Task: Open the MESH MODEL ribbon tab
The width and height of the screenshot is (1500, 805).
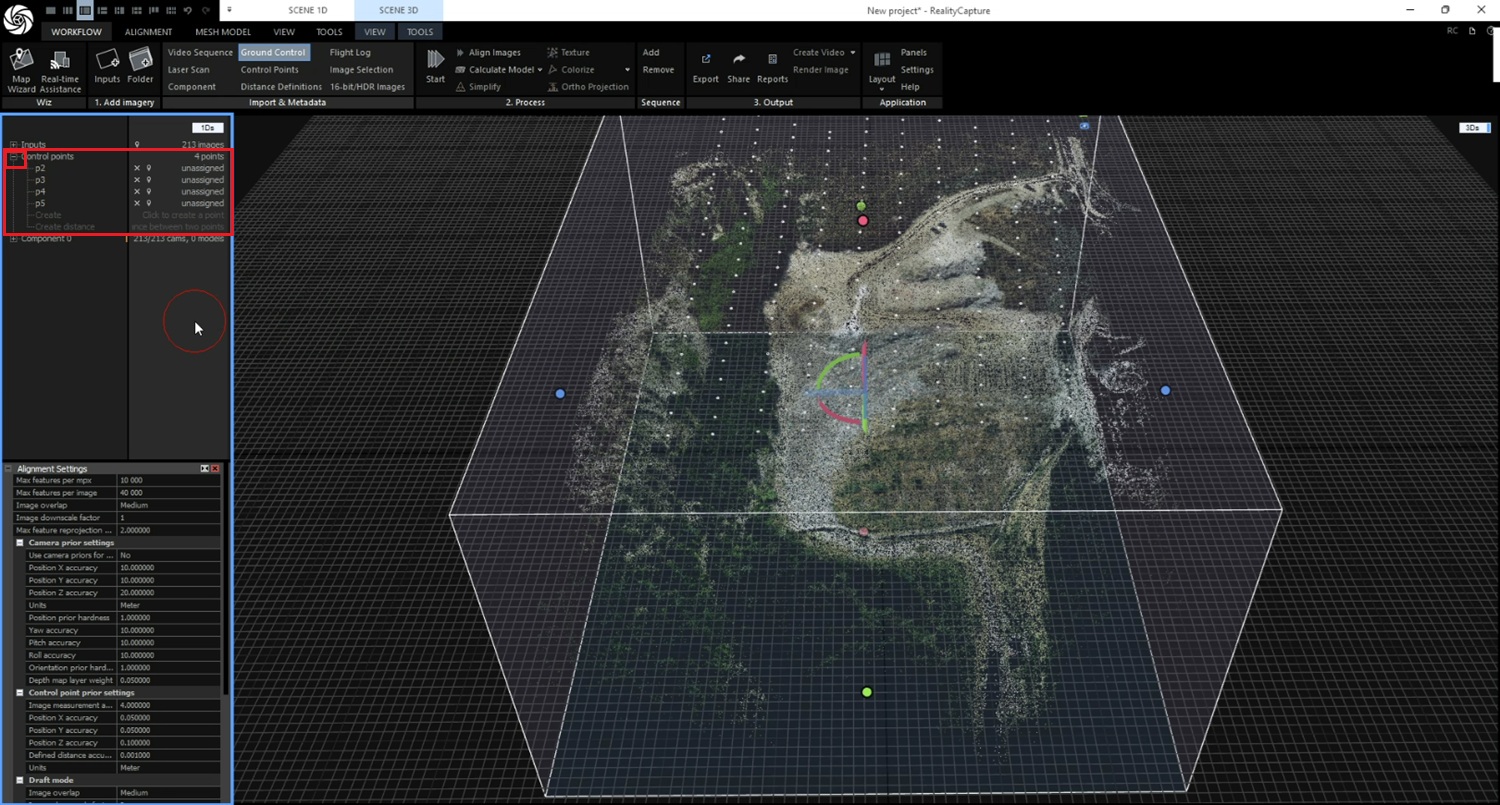Action: [x=223, y=32]
